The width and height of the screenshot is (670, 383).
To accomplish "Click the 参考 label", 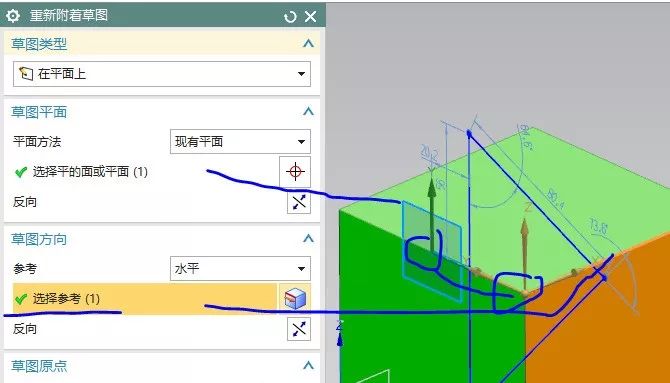I will pos(25,269).
